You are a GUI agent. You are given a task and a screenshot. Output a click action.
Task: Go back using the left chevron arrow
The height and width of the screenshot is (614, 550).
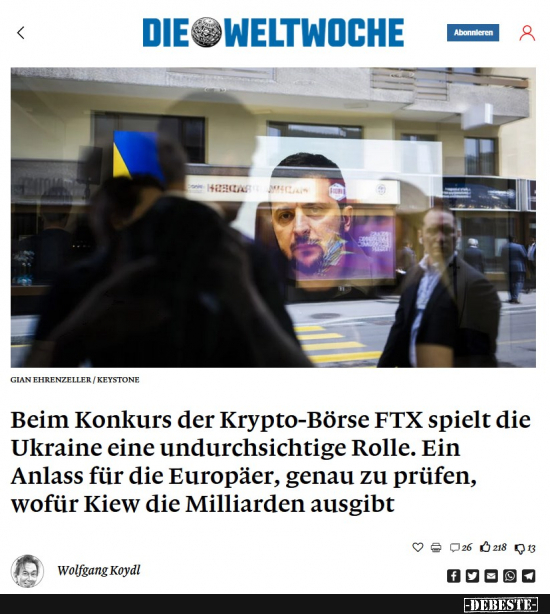click(x=21, y=33)
